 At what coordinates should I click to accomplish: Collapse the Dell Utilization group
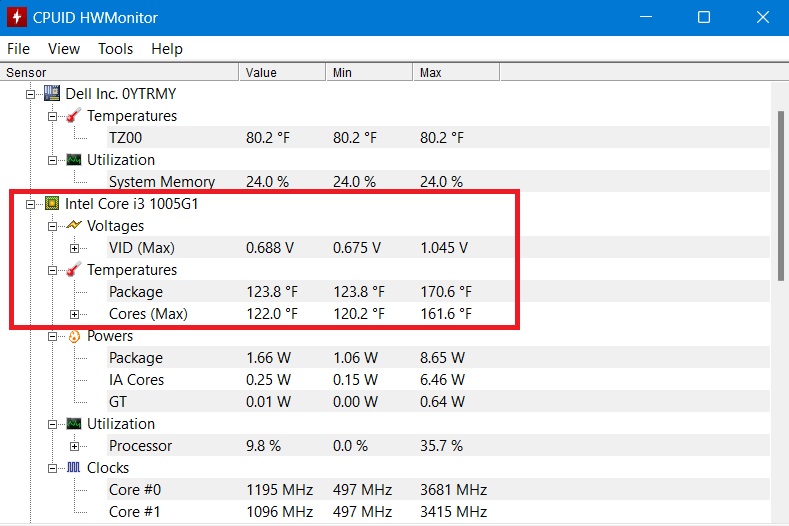[x=52, y=161]
